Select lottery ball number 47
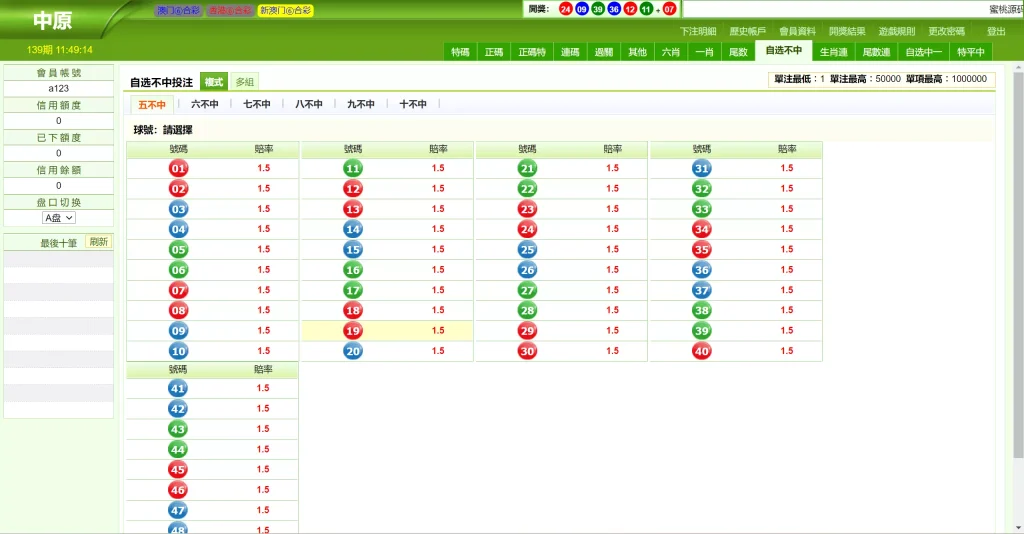Image resolution: width=1024 pixels, height=534 pixels. [178, 510]
